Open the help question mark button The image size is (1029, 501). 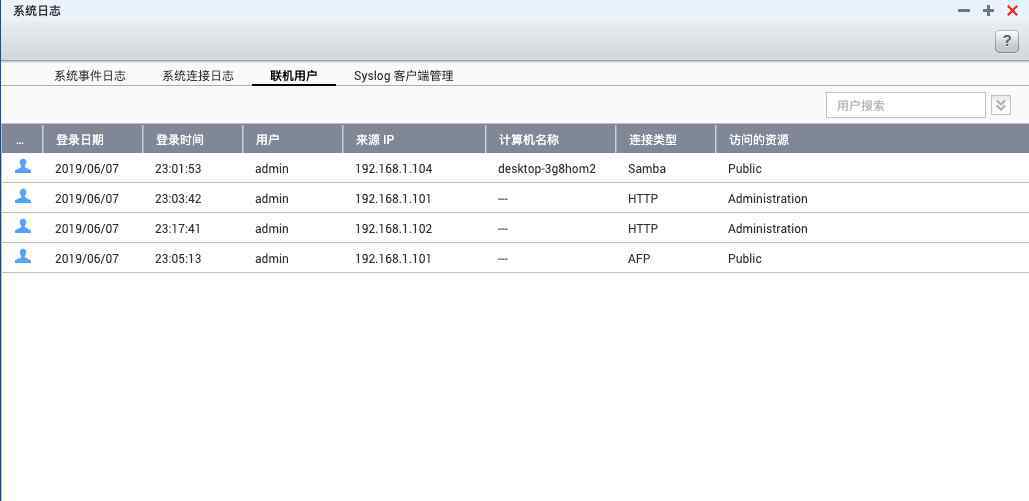1007,41
